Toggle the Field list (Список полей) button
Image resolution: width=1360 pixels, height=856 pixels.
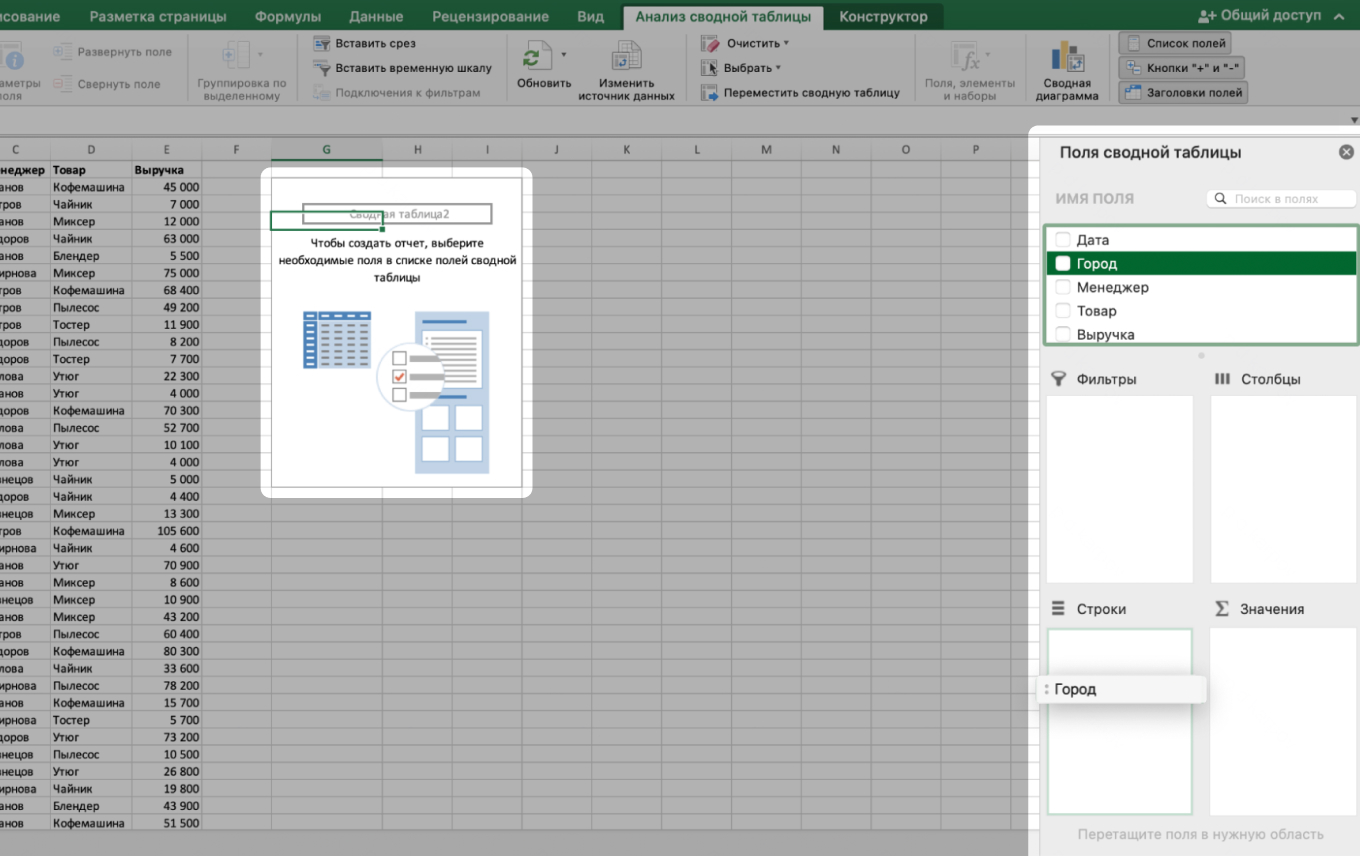point(1174,44)
